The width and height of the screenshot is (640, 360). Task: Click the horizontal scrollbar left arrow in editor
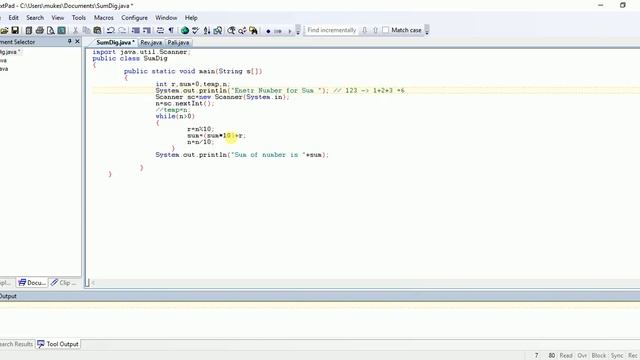(93, 282)
